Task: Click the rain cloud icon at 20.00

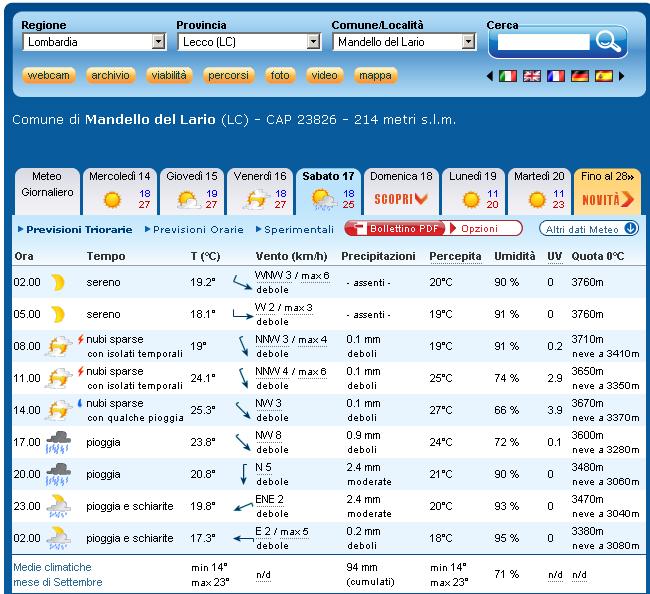Action: pos(58,474)
